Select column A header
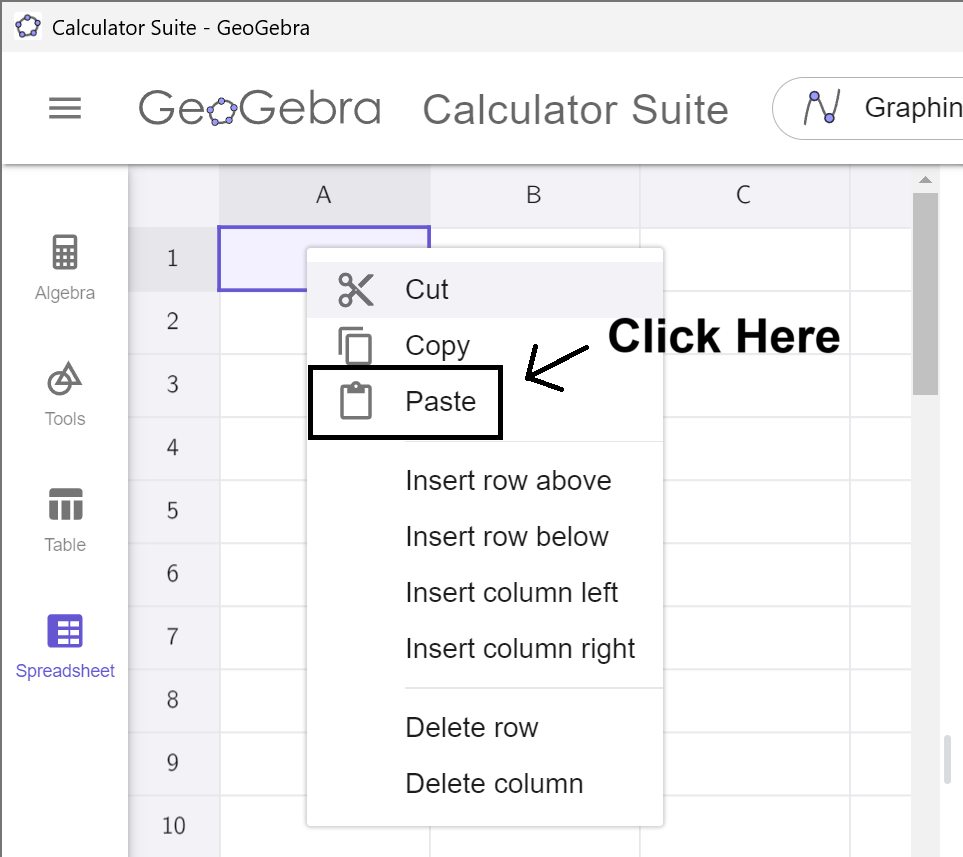The width and height of the screenshot is (963, 857). [324, 195]
